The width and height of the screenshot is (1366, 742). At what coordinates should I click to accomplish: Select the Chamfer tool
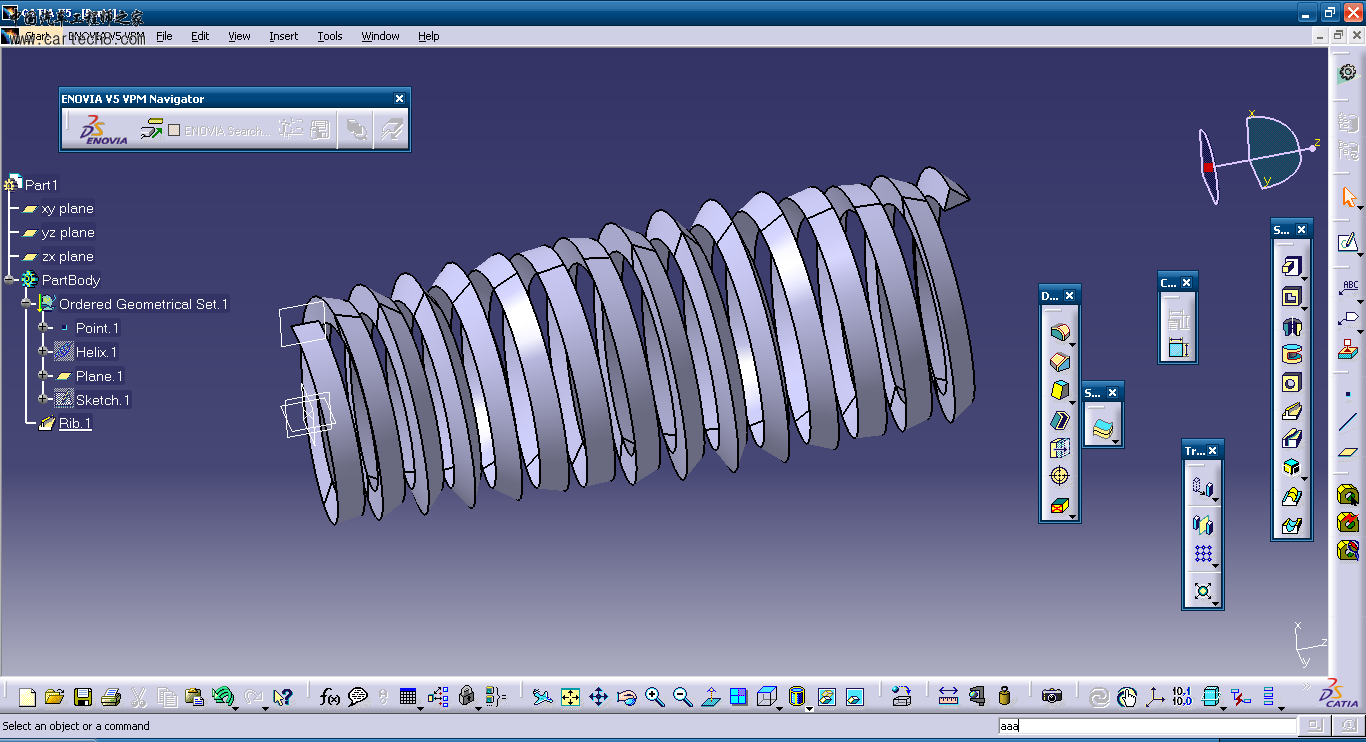(1059, 362)
